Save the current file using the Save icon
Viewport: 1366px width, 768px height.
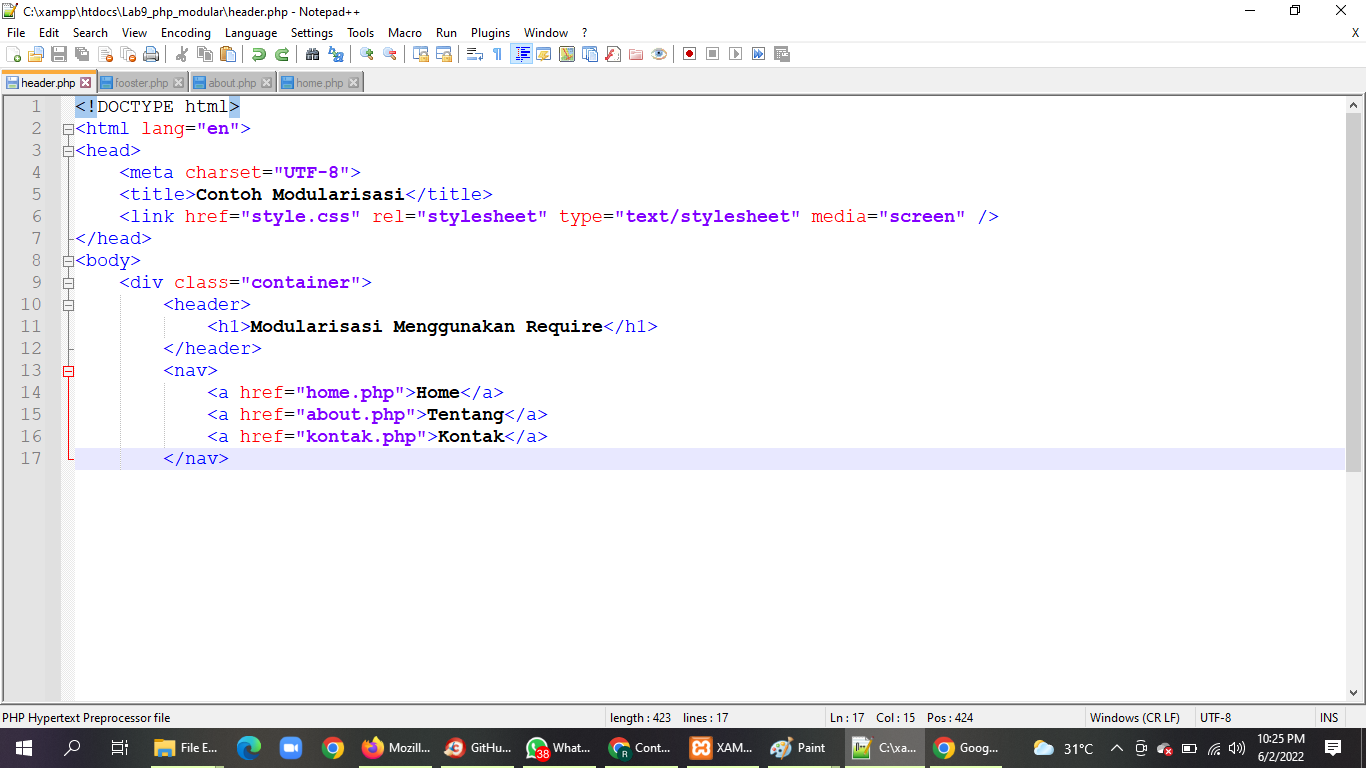59,54
